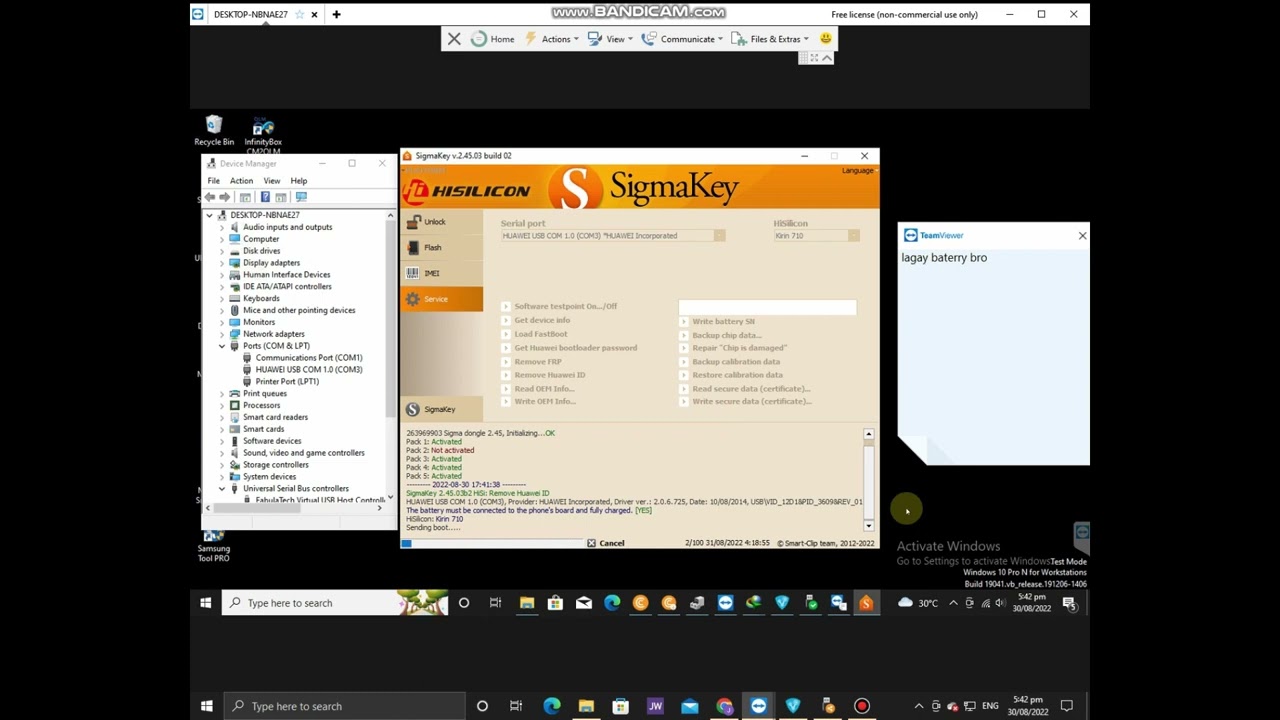Collapse Universal Serial Bus controllers node
The width and height of the screenshot is (1280, 720).
[x=222, y=489]
